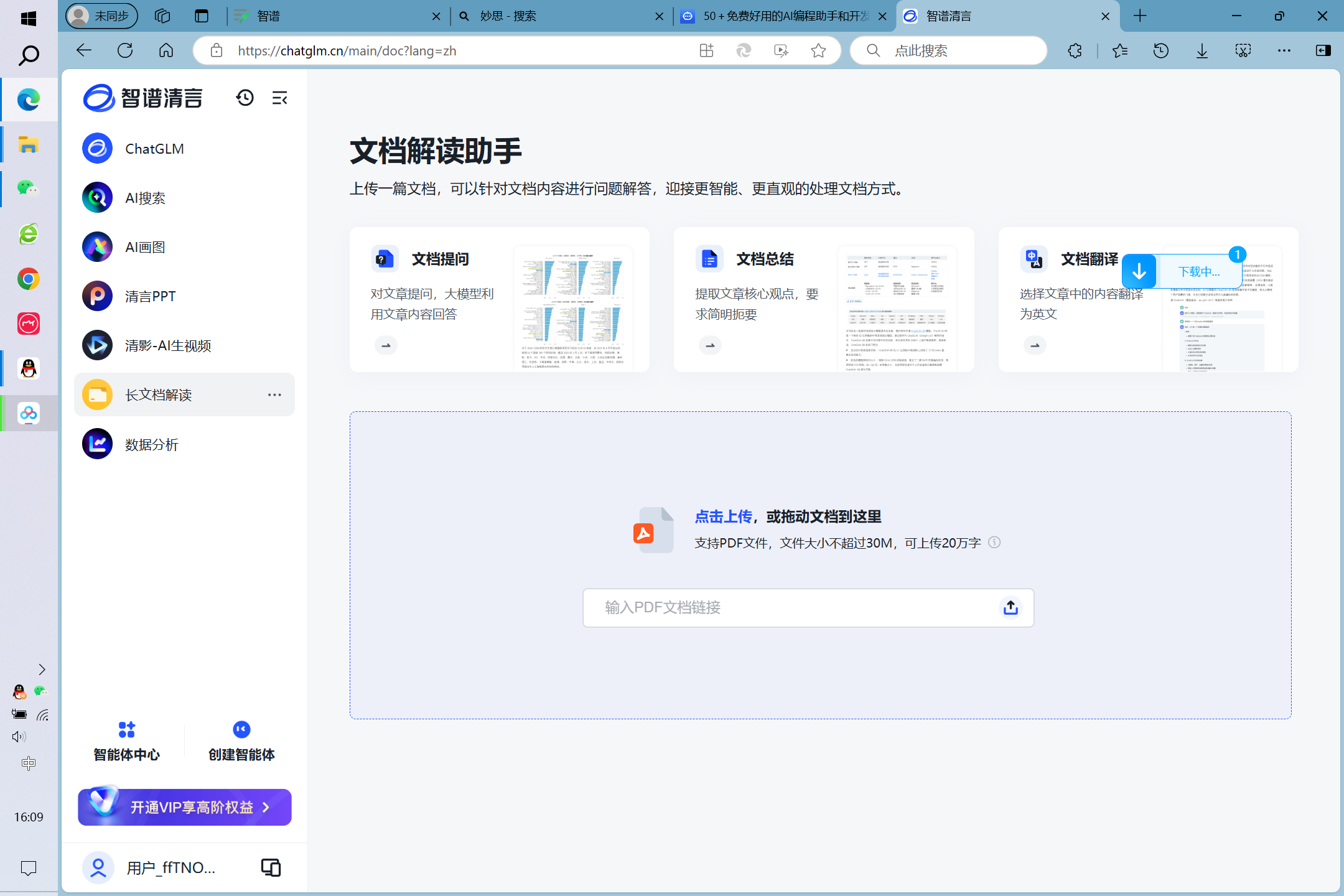The height and width of the screenshot is (896, 1344).
Task: Click the 文档总结 preview thumbnail
Action: 897,309
